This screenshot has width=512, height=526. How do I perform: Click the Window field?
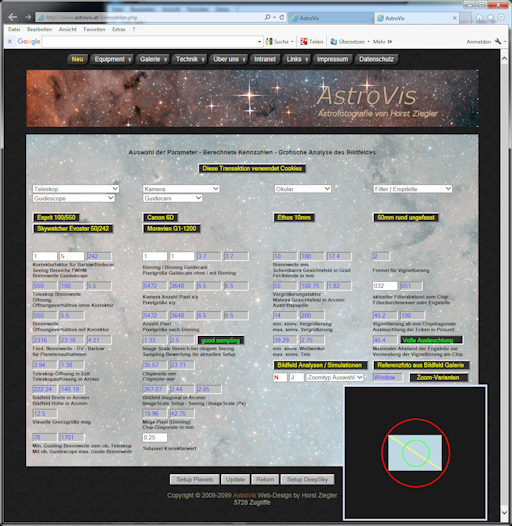click(388, 377)
